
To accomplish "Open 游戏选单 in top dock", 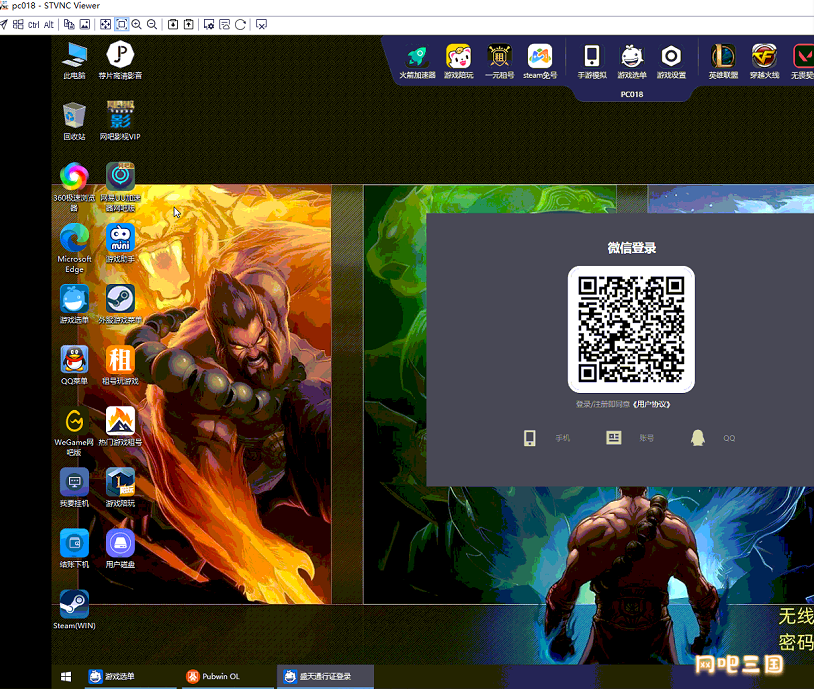I will coord(632,62).
